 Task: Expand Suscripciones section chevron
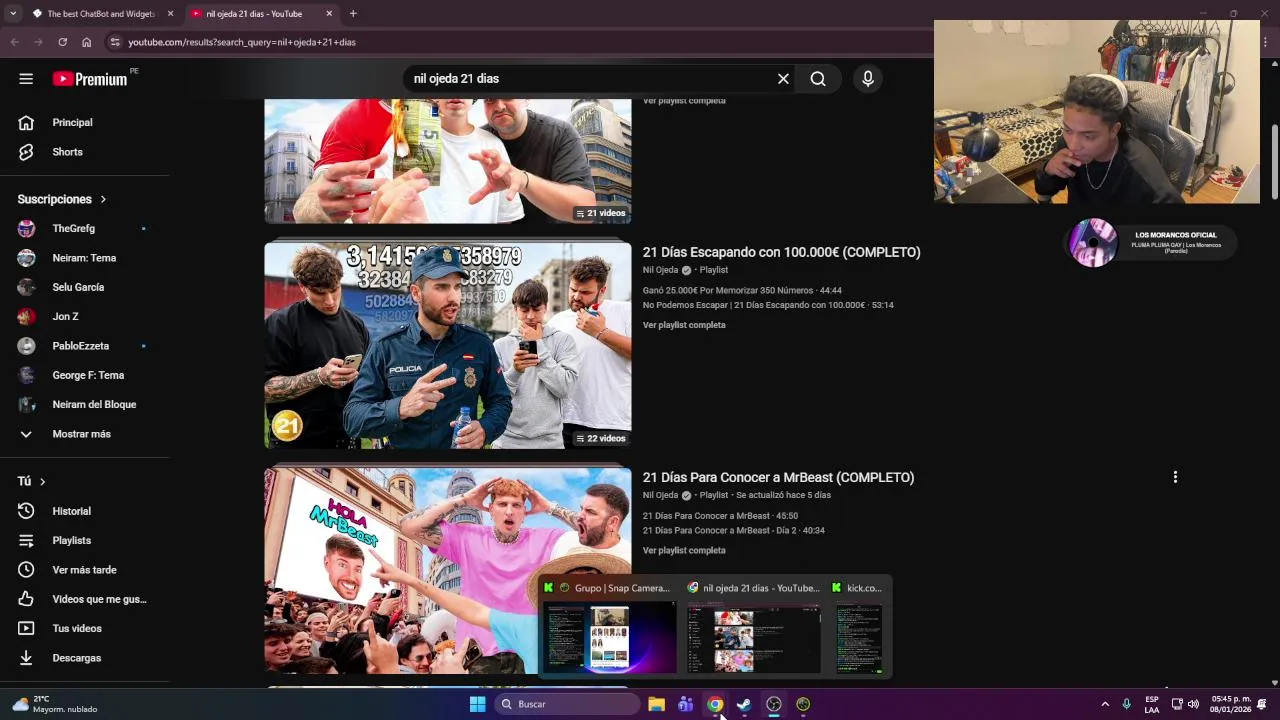pos(103,200)
